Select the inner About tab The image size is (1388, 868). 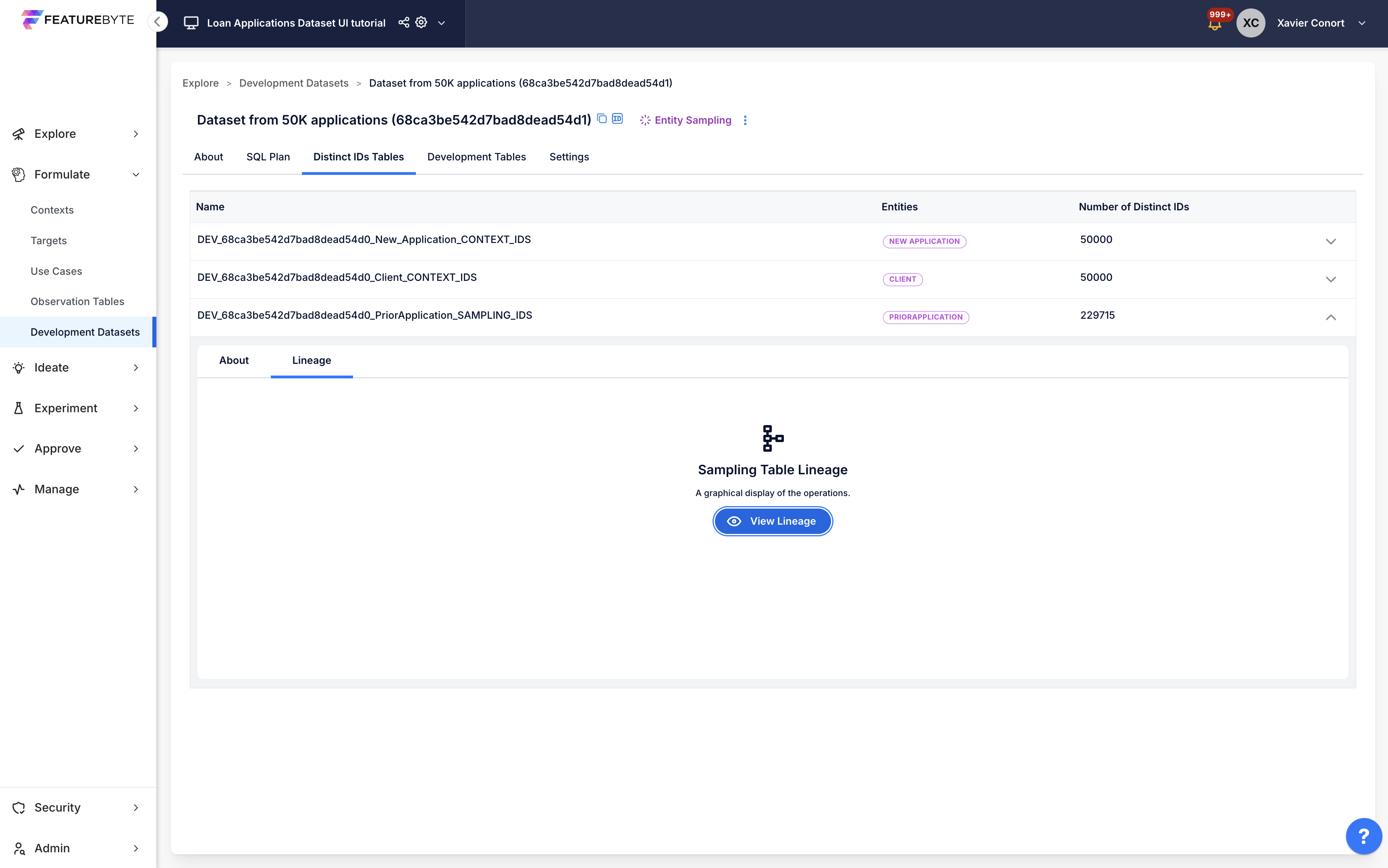[234, 360]
